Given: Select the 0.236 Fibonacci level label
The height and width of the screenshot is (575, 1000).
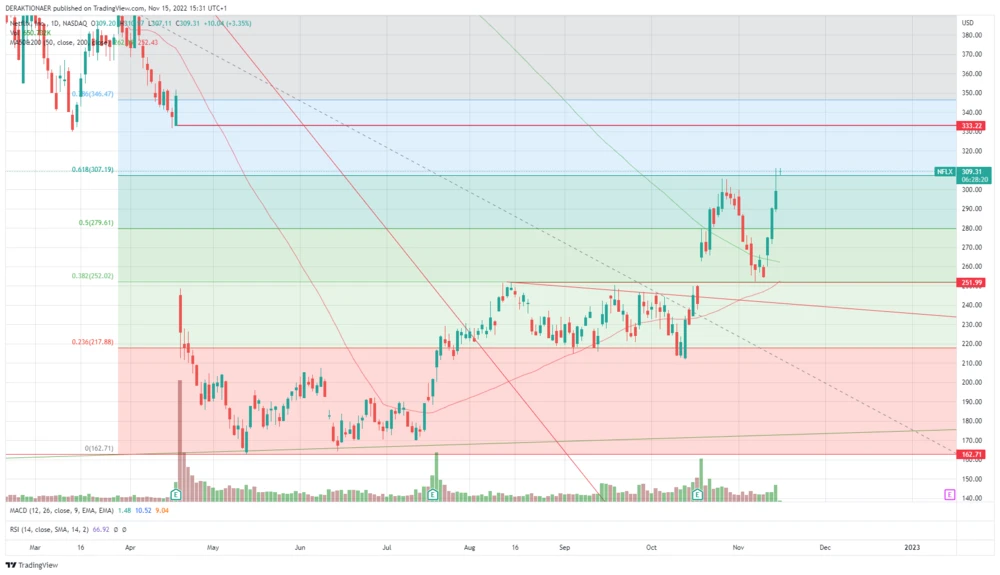Looking at the screenshot, I should click(93, 342).
